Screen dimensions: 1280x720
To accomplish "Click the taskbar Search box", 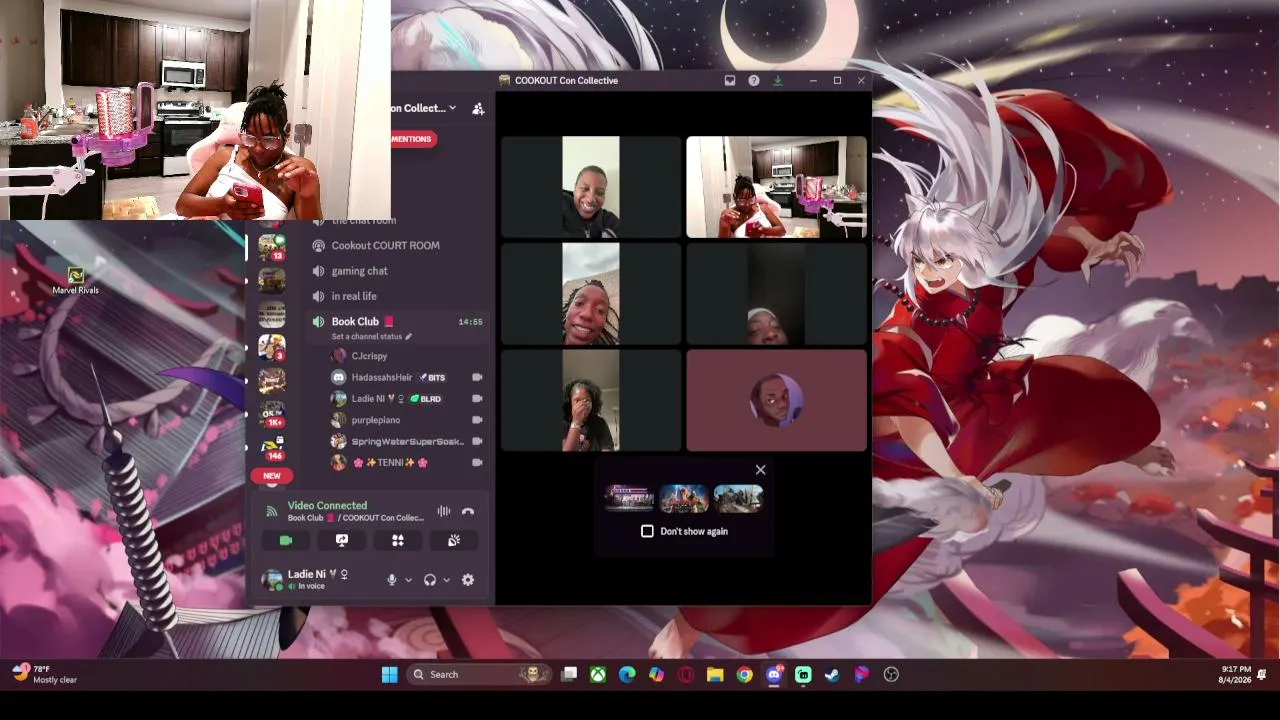I will (479, 675).
